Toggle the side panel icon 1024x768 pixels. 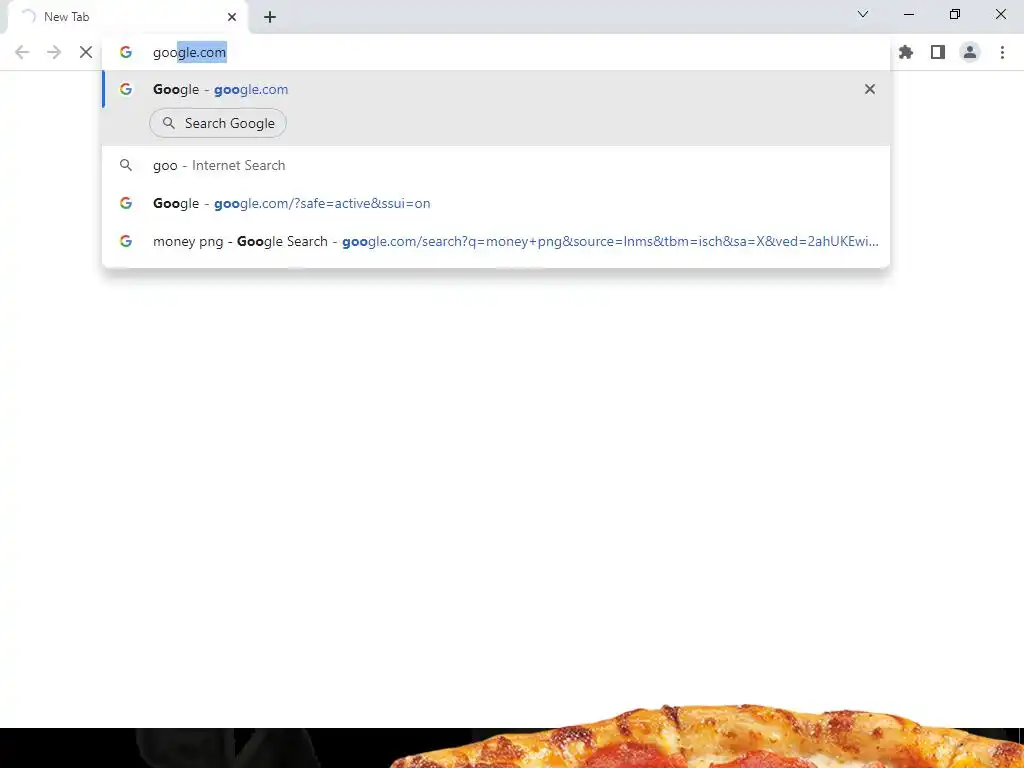click(x=938, y=52)
